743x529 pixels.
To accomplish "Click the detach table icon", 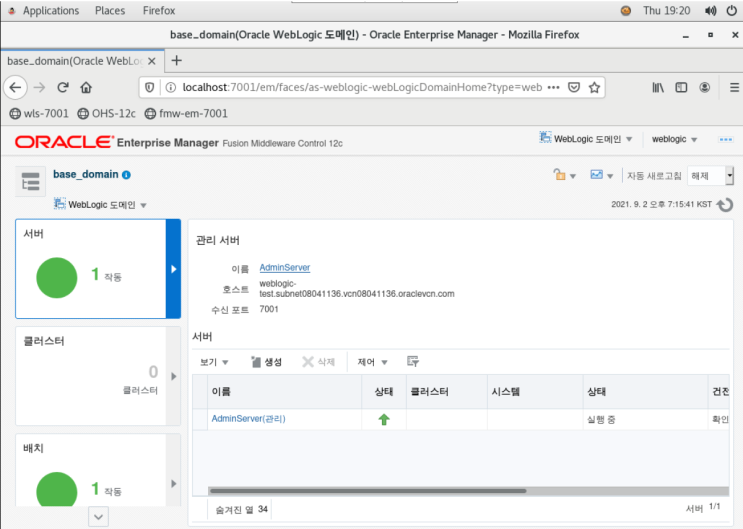I will point(413,362).
